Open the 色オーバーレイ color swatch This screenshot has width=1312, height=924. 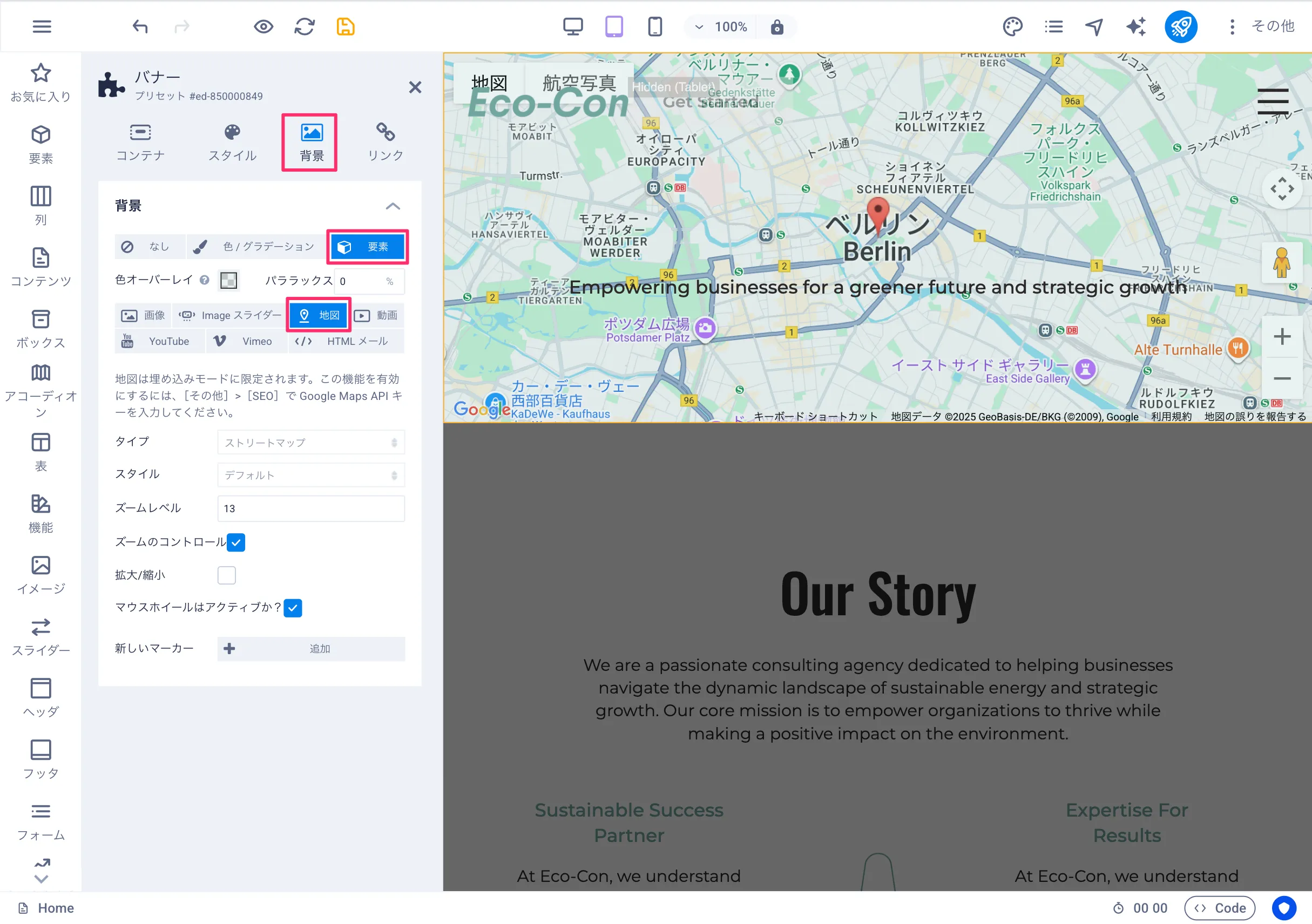[228, 281]
